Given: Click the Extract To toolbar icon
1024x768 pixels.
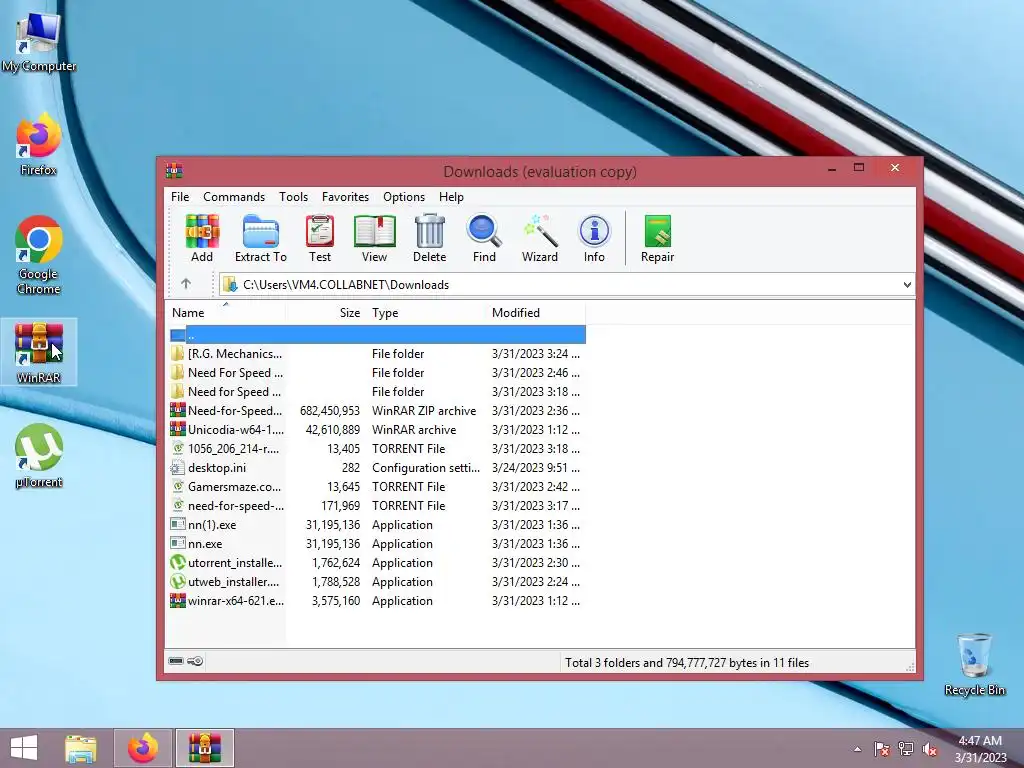Looking at the screenshot, I should [261, 238].
